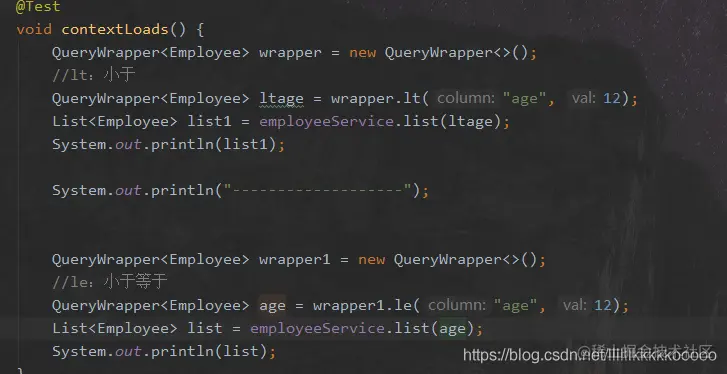The image size is (727, 374).
Task: Click the list variable in List<Employee> list
Action: pos(204,329)
